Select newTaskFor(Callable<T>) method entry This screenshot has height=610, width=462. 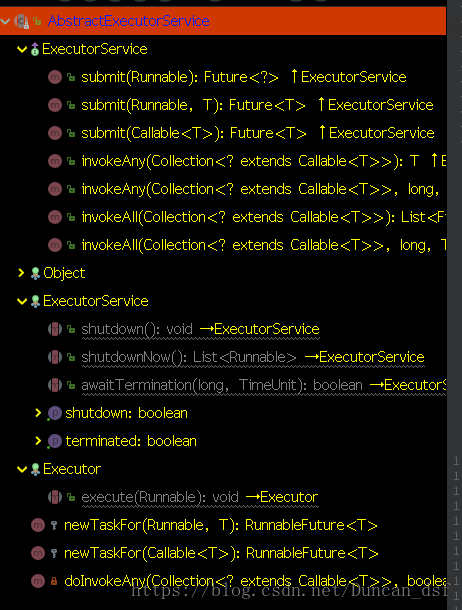(221, 553)
